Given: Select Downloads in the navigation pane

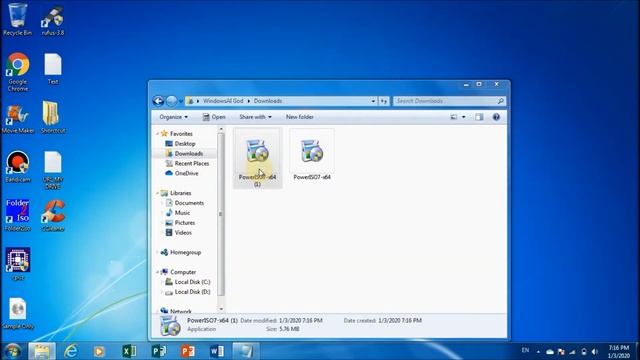Looking at the screenshot, I should [189, 153].
